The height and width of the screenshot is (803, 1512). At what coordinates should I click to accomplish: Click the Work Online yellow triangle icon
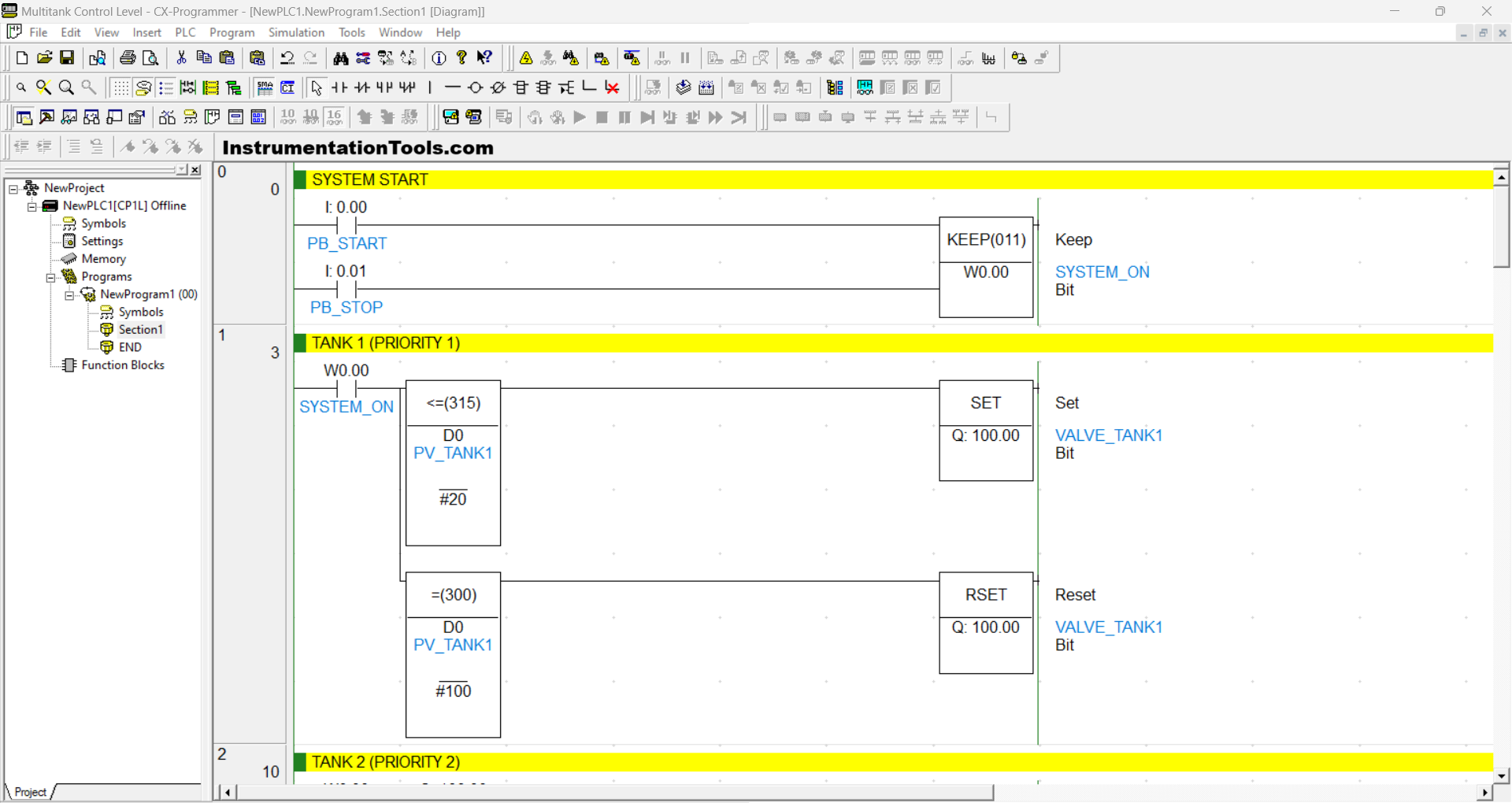point(526,58)
